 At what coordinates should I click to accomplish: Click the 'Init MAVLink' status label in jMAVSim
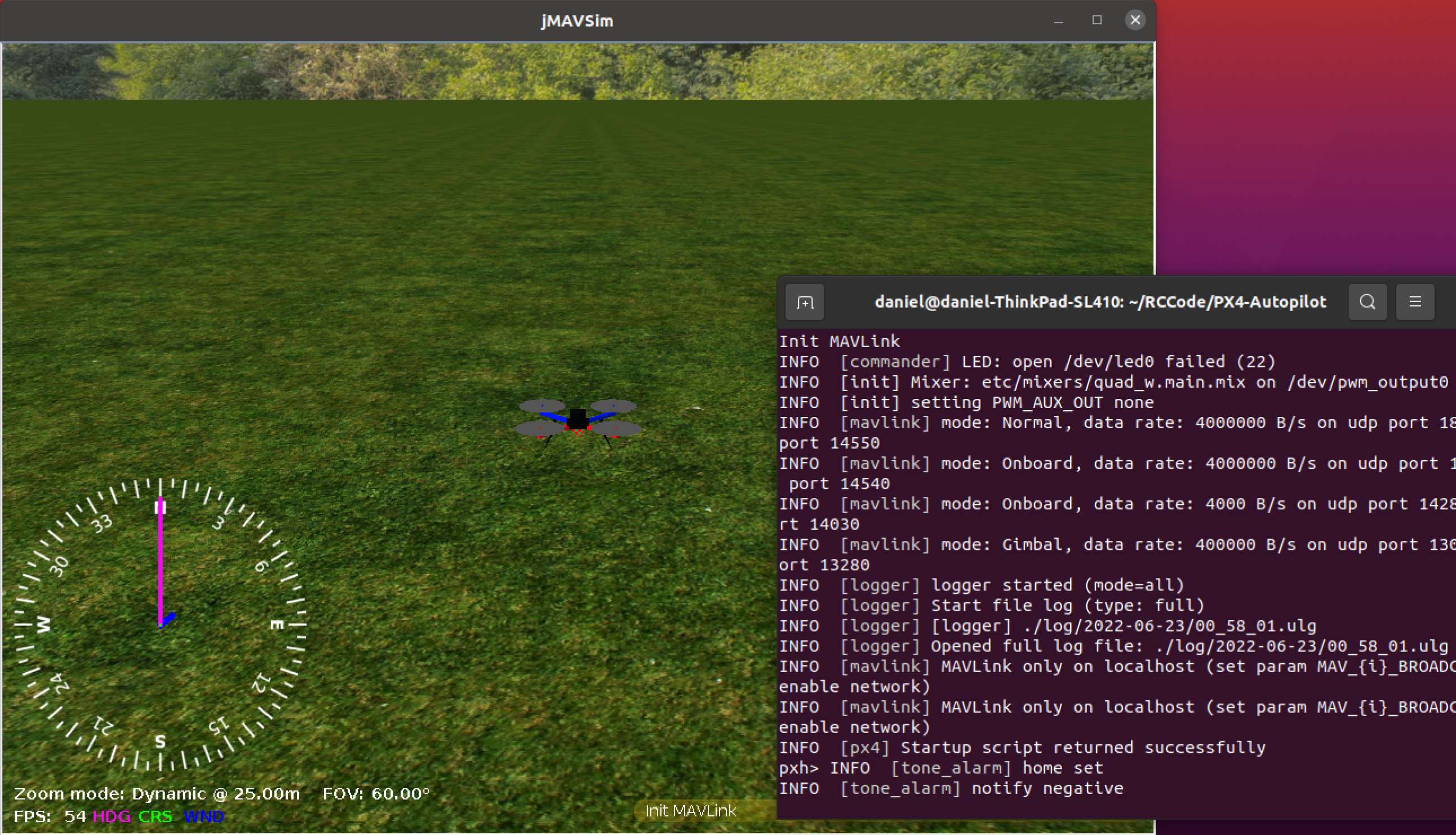click(690, 811)
